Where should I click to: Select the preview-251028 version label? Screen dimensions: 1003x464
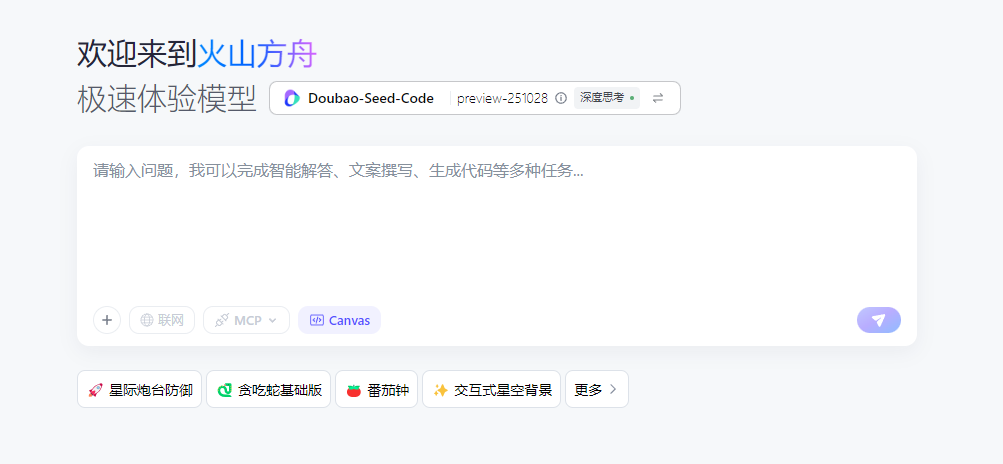(502, 98)
